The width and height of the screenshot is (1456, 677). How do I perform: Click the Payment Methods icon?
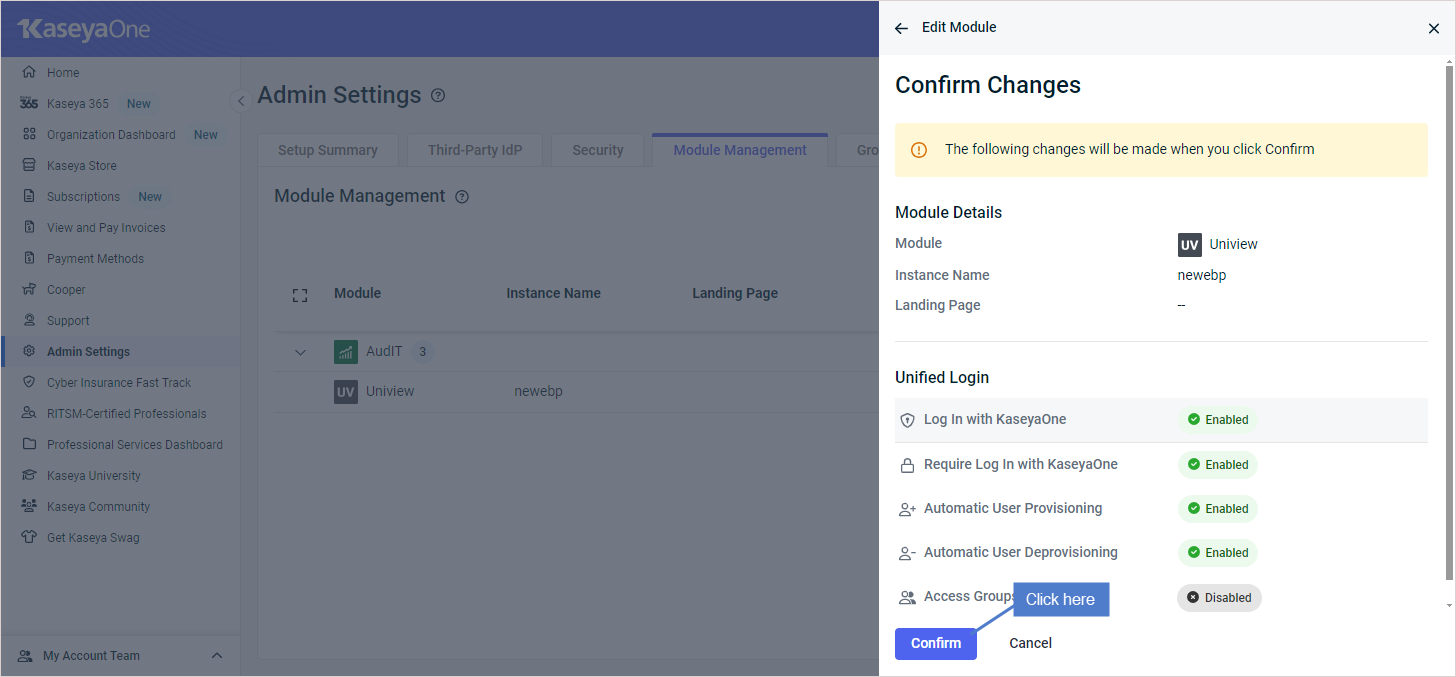coord(29,258)
